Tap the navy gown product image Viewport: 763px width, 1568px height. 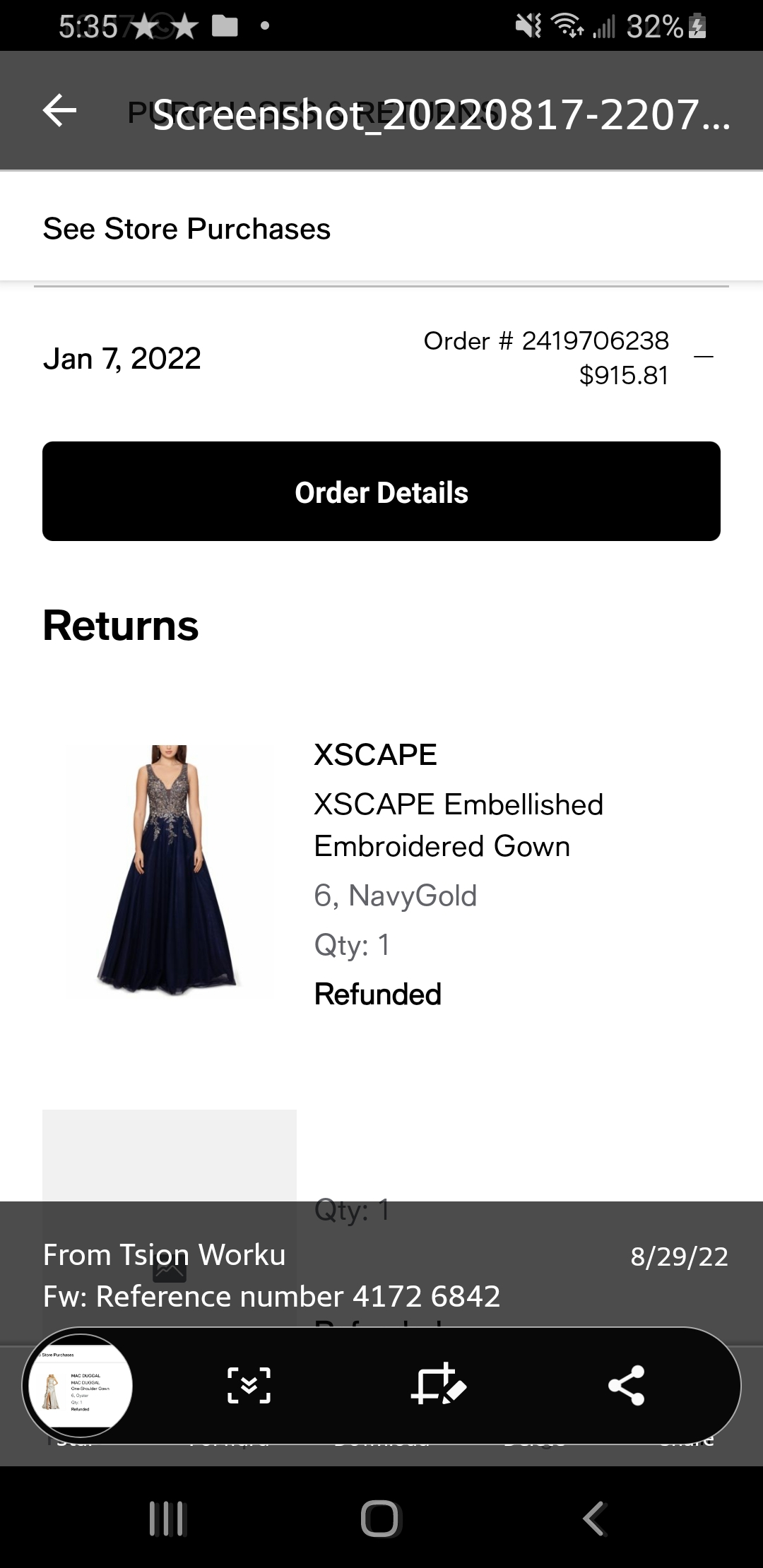tap(170, 871)
